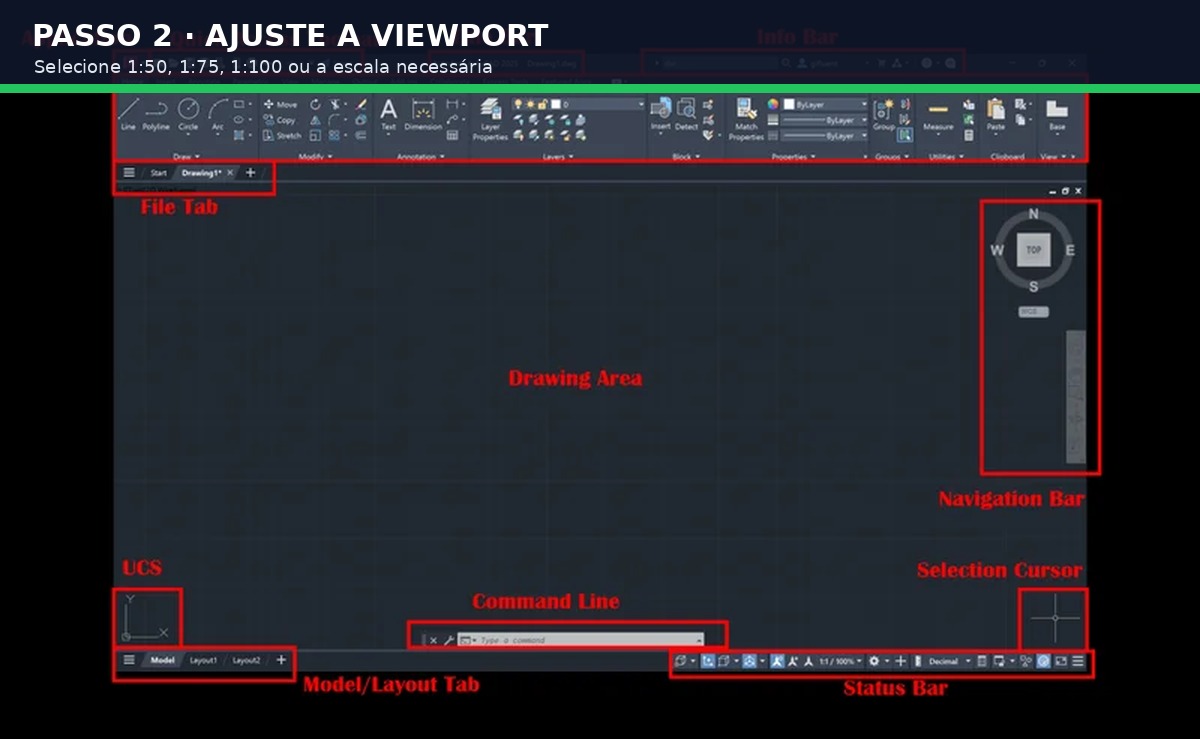This screenshot has width=1200, height=739.
Task: Switch to the Start tab
Action: [158, 172]
